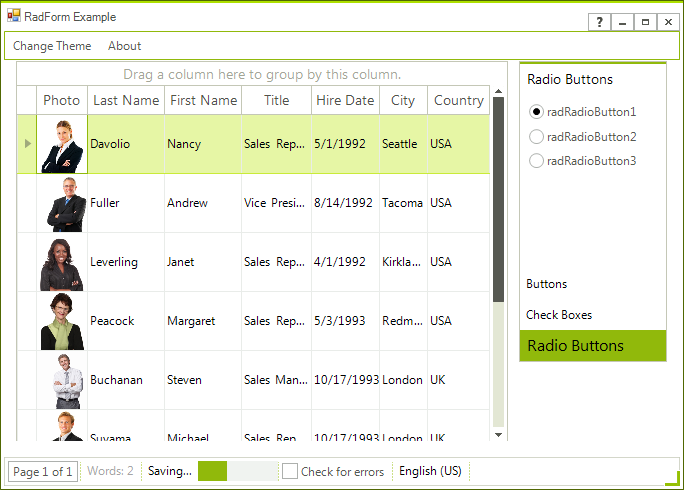Click Nancy Davolio's photo thumbnail

[62, 144]
